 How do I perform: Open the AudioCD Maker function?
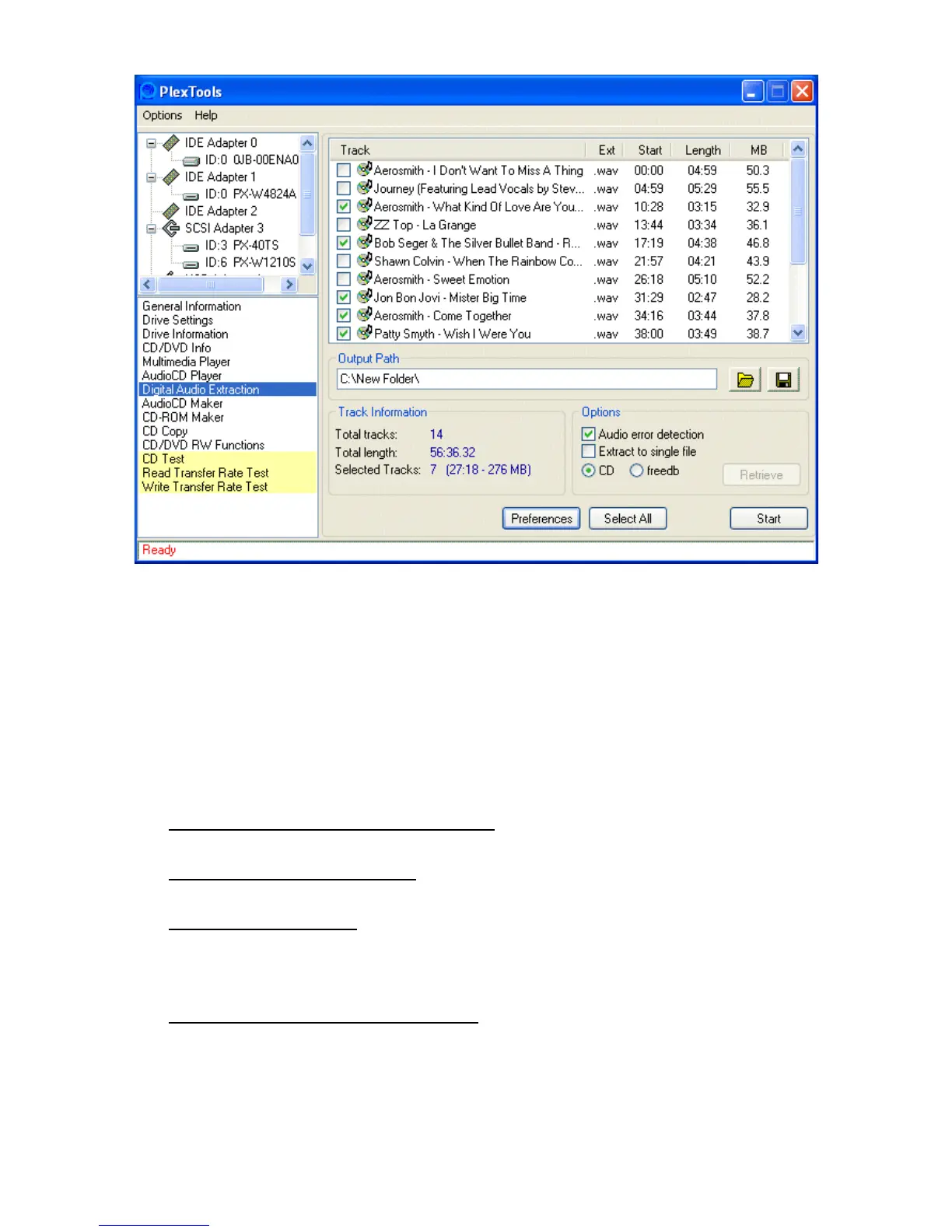[x=182, y=404]
